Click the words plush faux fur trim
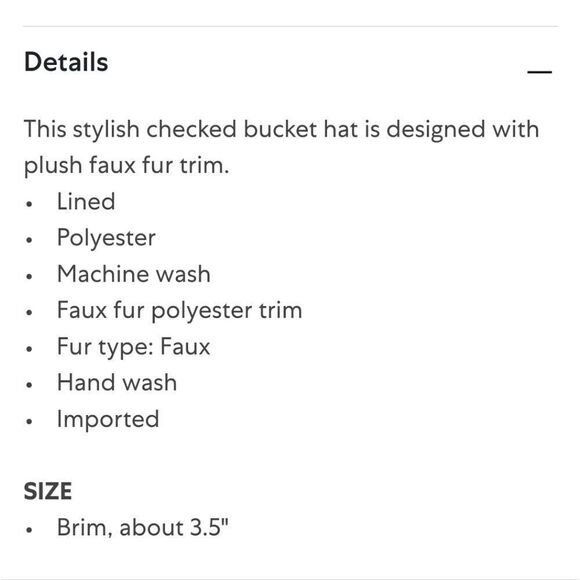580x580 pixels. (127, 165)
